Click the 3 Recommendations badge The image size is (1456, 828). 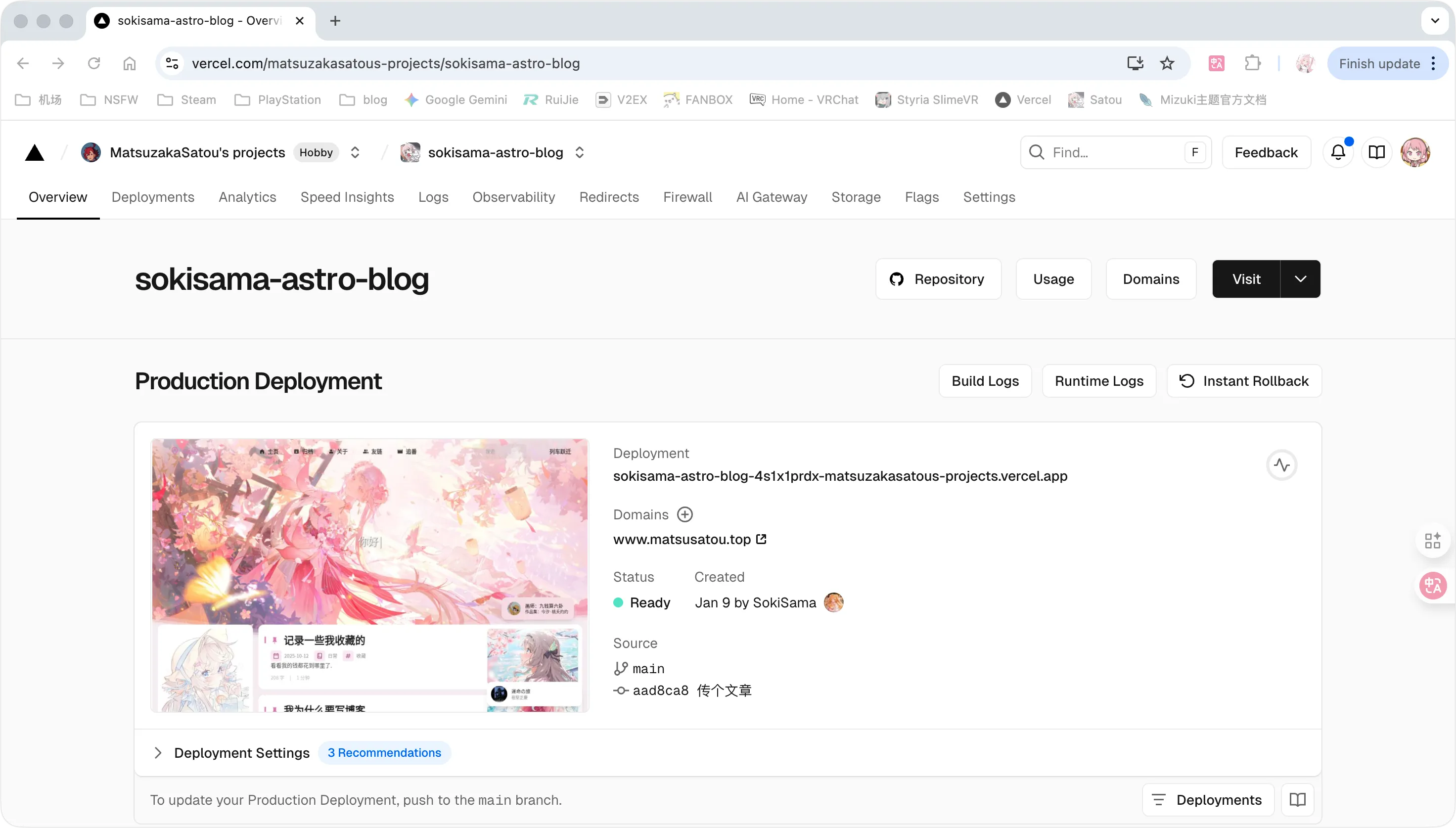point(384,753)
